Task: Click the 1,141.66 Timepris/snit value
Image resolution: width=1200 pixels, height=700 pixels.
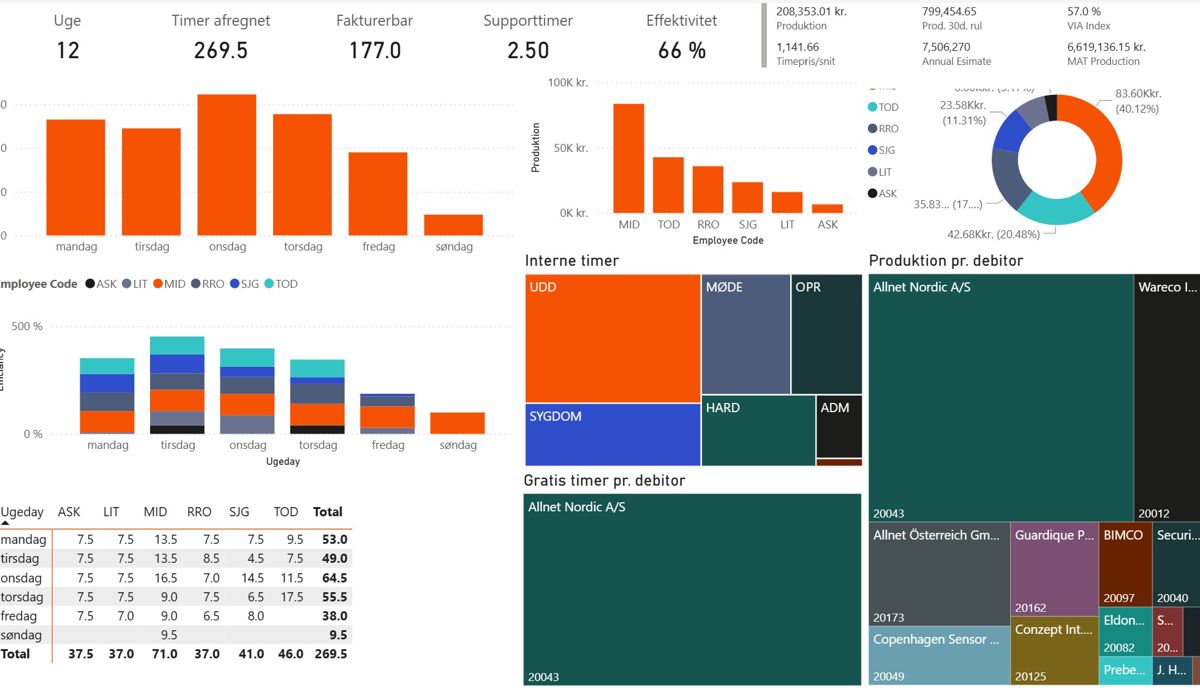Action: [797, 46]
